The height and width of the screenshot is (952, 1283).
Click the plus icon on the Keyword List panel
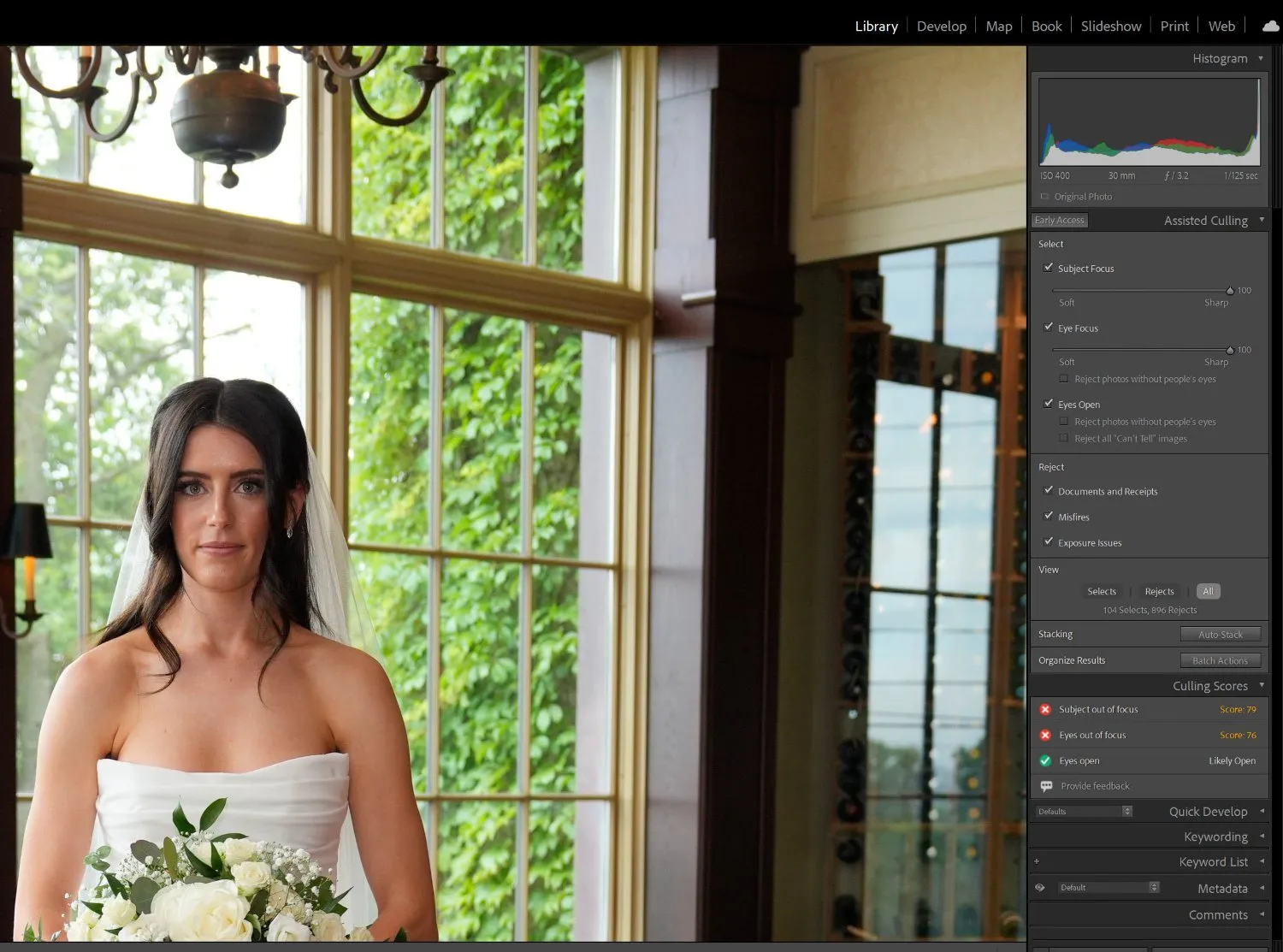click(x=1037, y=861)
